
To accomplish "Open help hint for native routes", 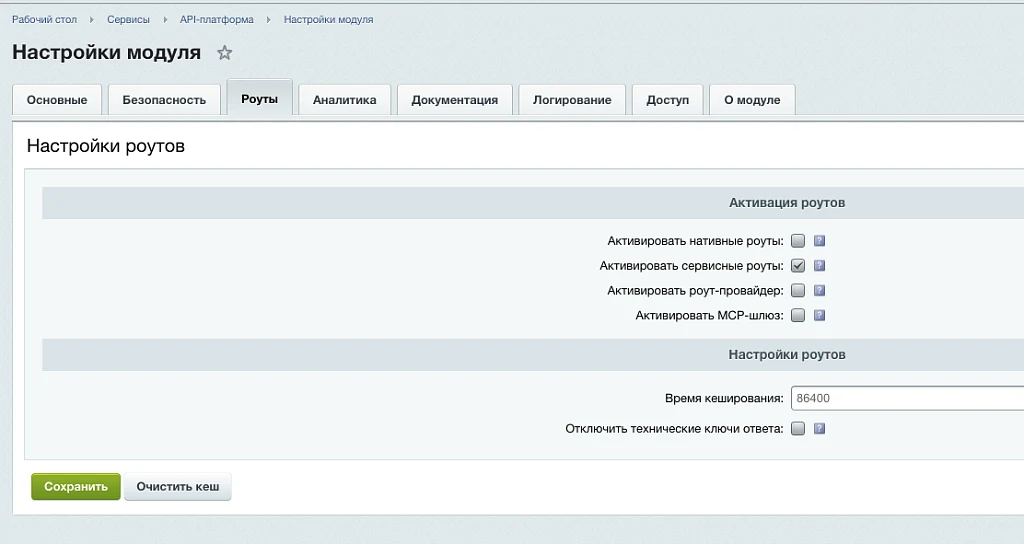I will click(820, 241).
